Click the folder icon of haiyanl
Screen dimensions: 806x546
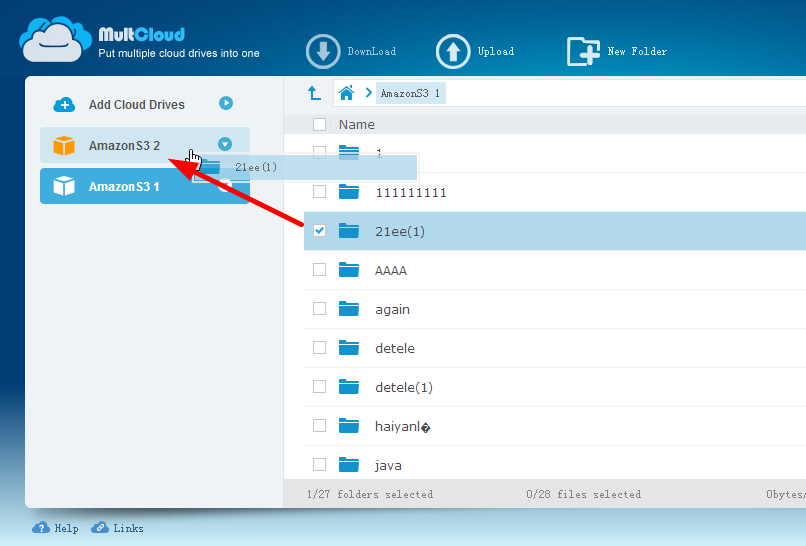point(349,426)
